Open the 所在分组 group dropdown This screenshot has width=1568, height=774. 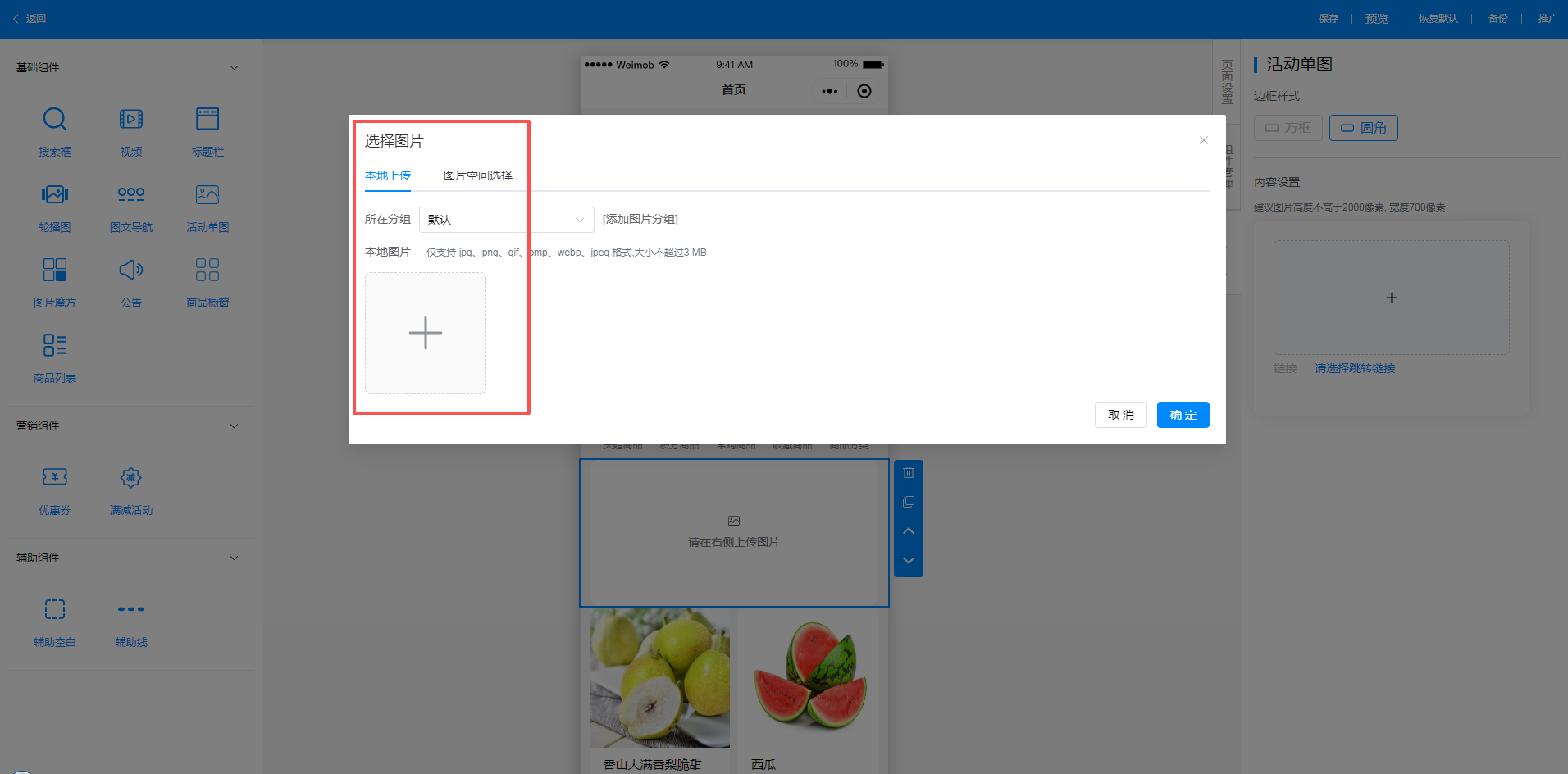507,220
